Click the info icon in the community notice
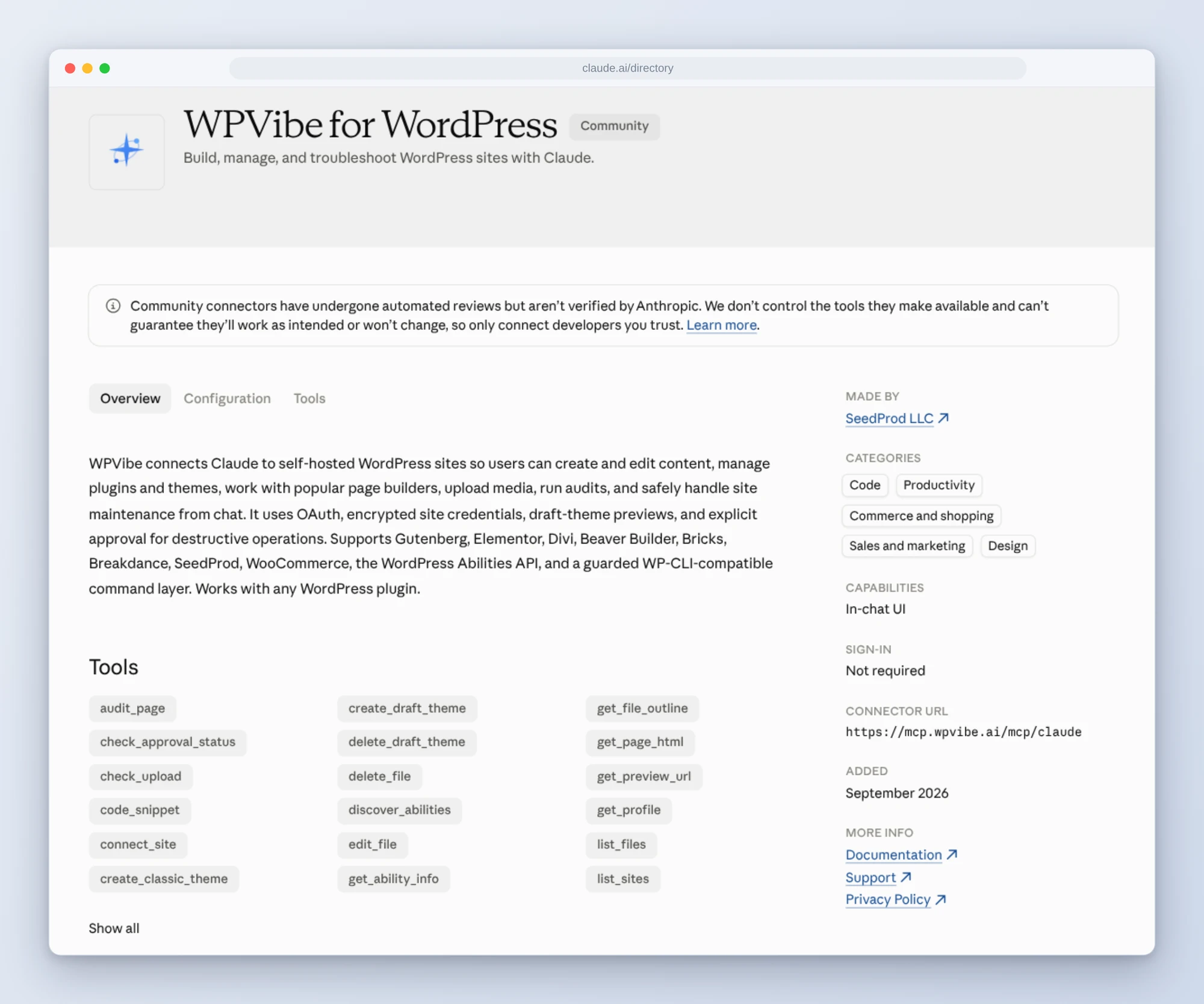Viewport: 1204px width, 1004px height. tap(113, 306)
